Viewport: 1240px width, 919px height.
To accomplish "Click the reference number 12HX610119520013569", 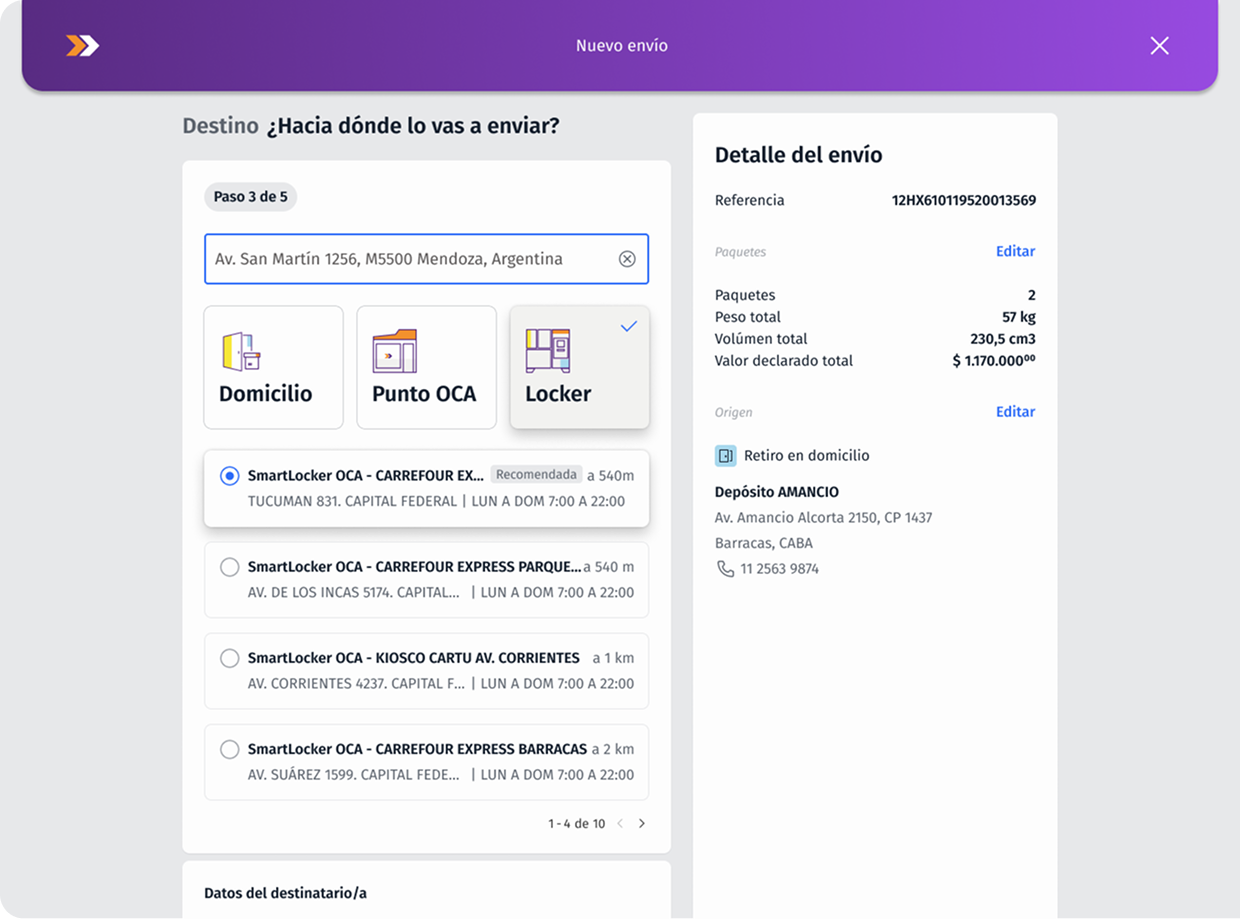I will tap(964, 200).
